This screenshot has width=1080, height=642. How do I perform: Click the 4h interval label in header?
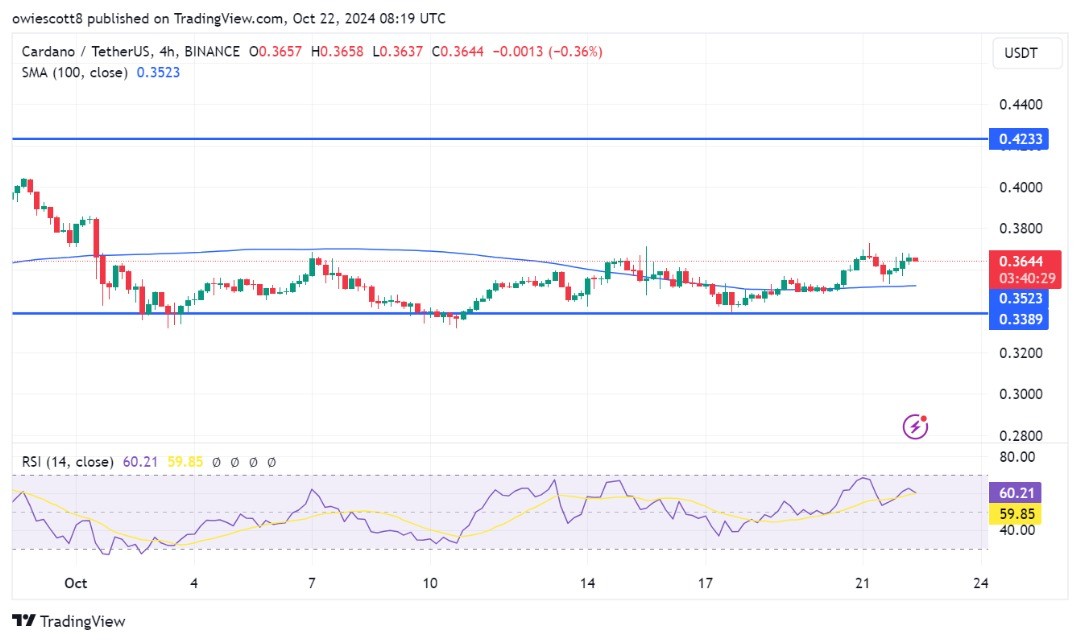(x=167, y=51)
